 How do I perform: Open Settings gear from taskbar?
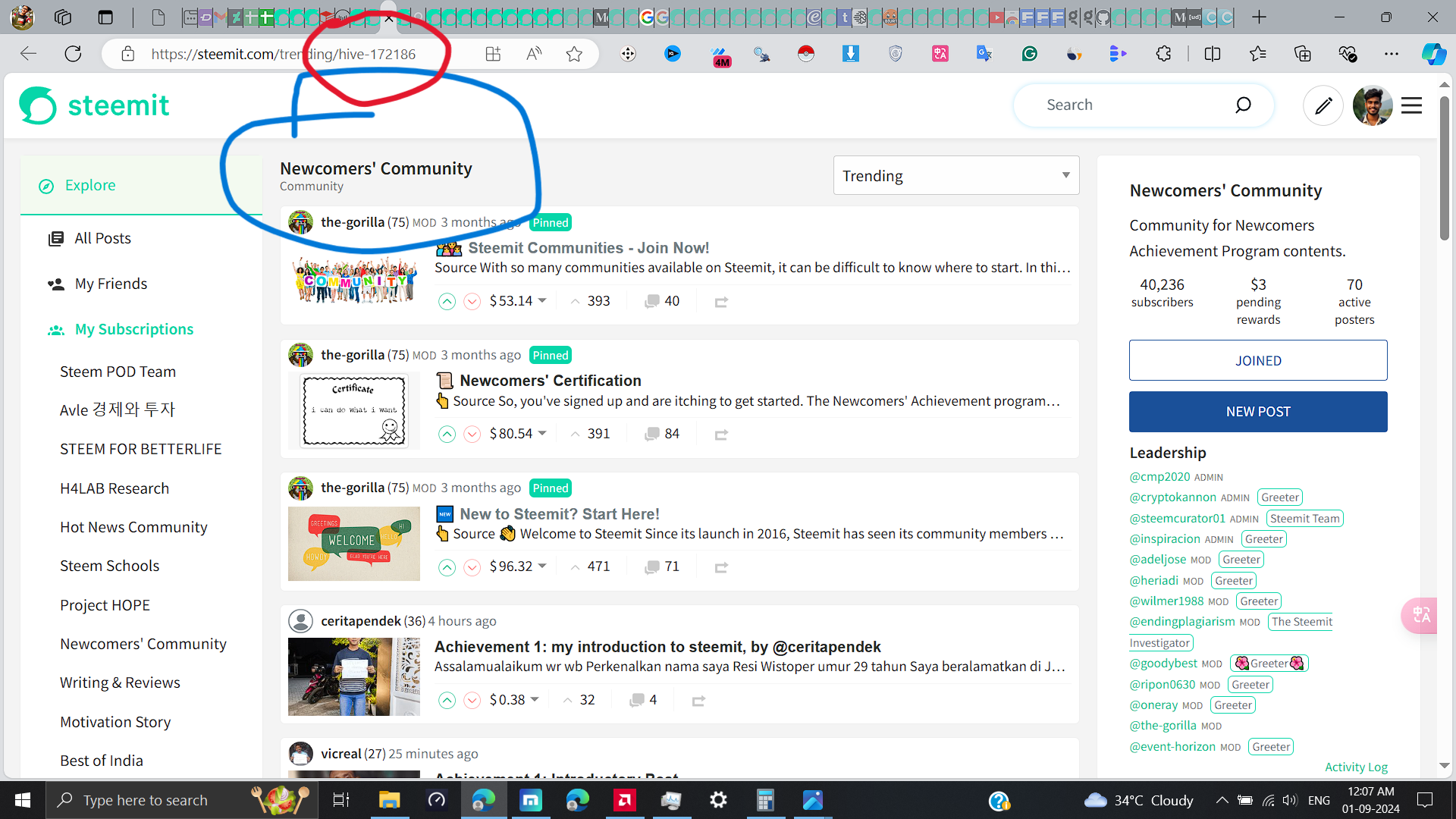pos(718,800)
